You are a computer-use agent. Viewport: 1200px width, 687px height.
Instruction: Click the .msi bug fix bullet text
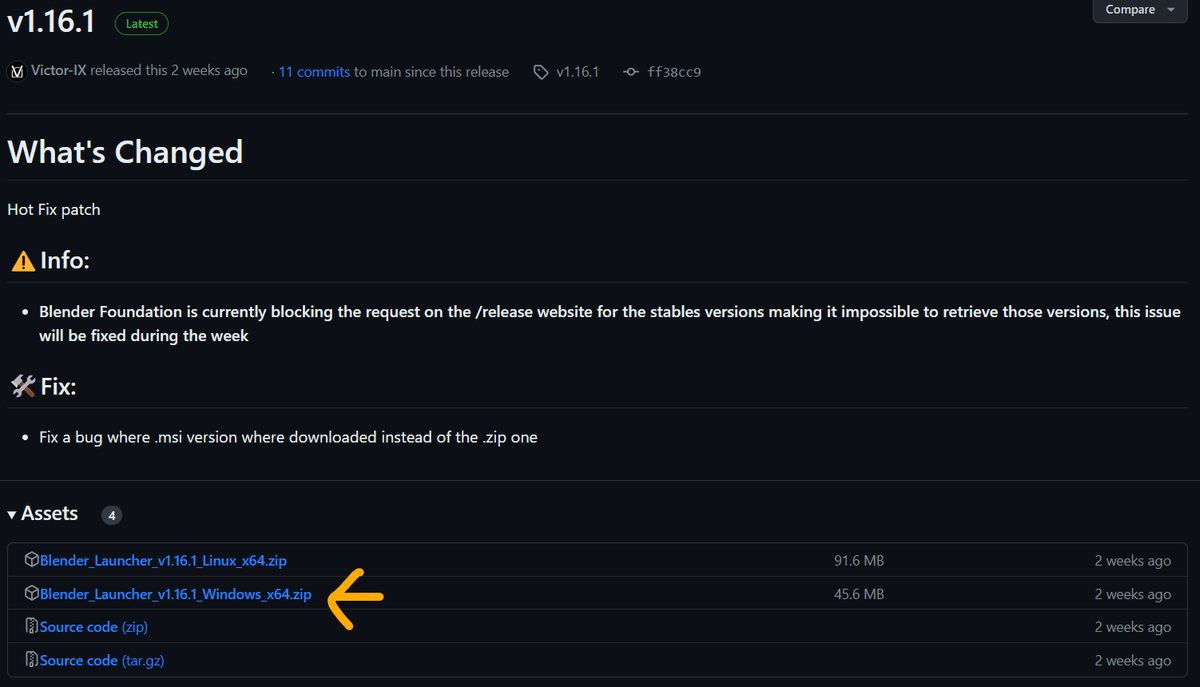[x=288, y=438]
